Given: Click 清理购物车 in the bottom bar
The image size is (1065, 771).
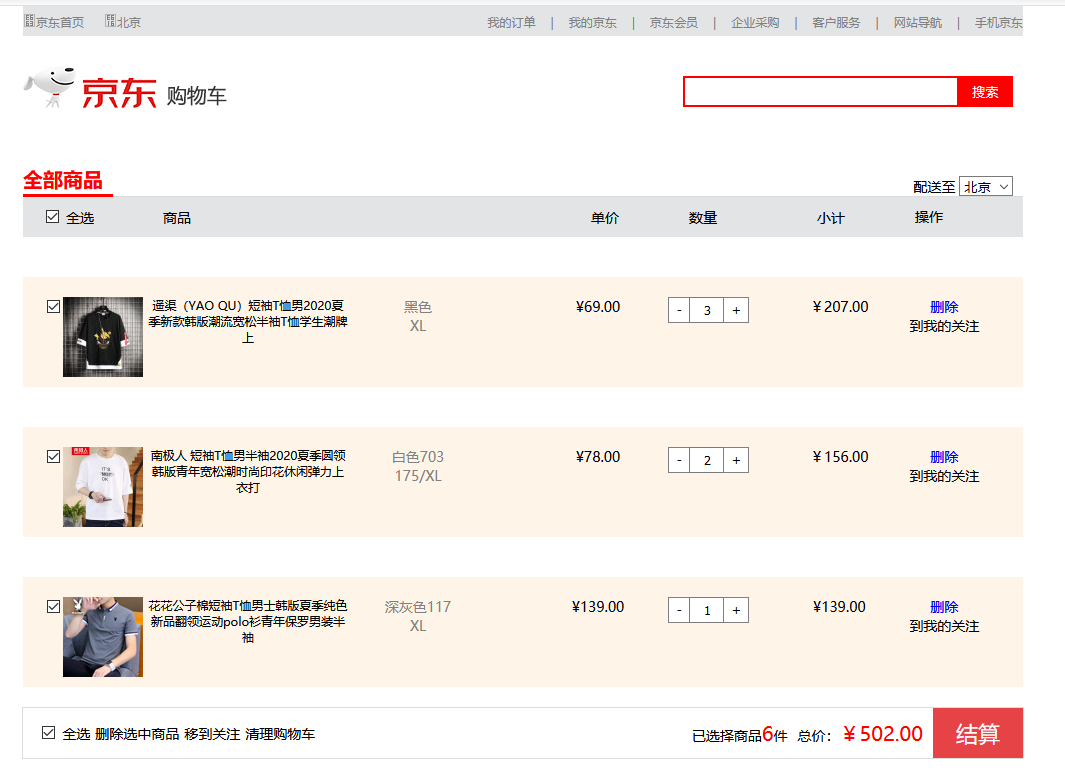Looking at the screenshot, I should point(280,734).
